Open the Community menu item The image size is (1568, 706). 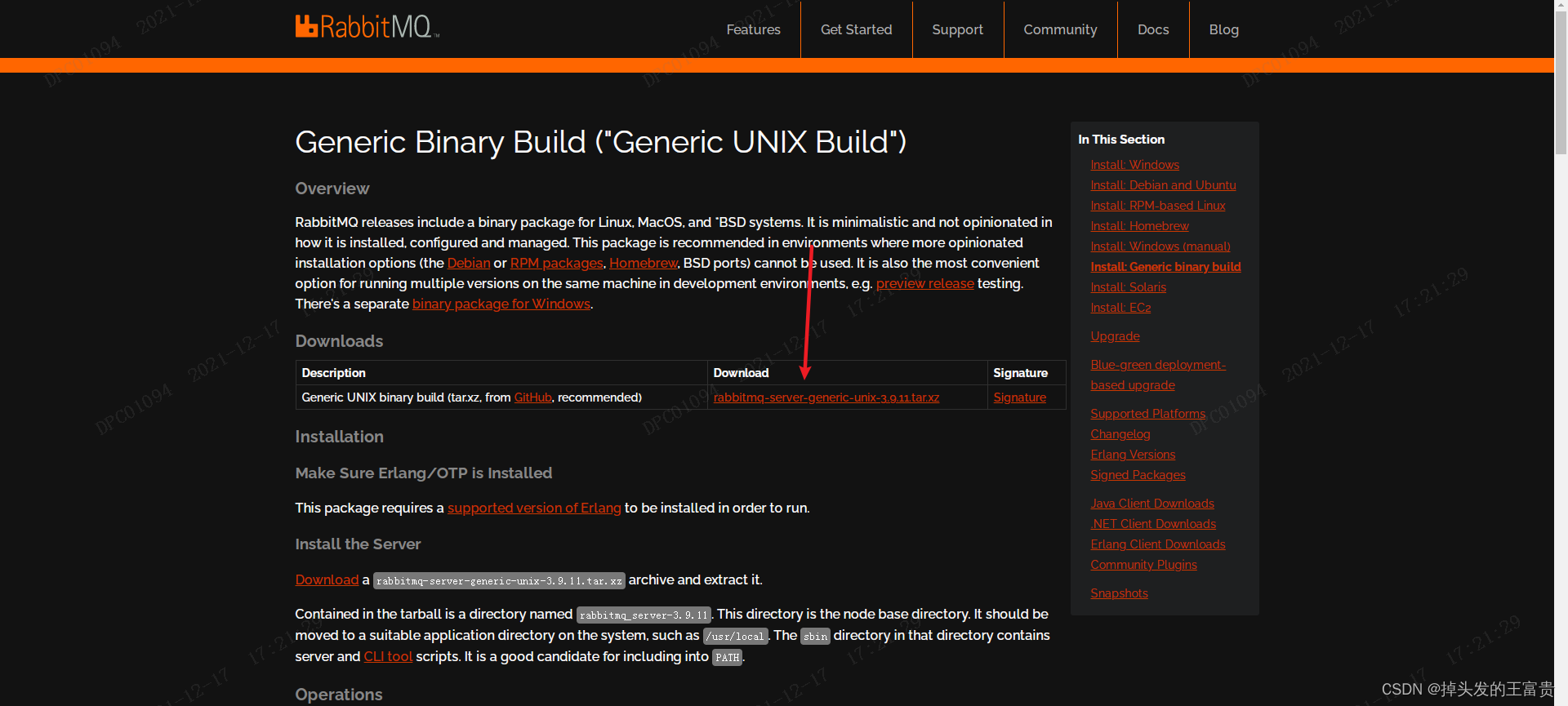(1060, 29)
